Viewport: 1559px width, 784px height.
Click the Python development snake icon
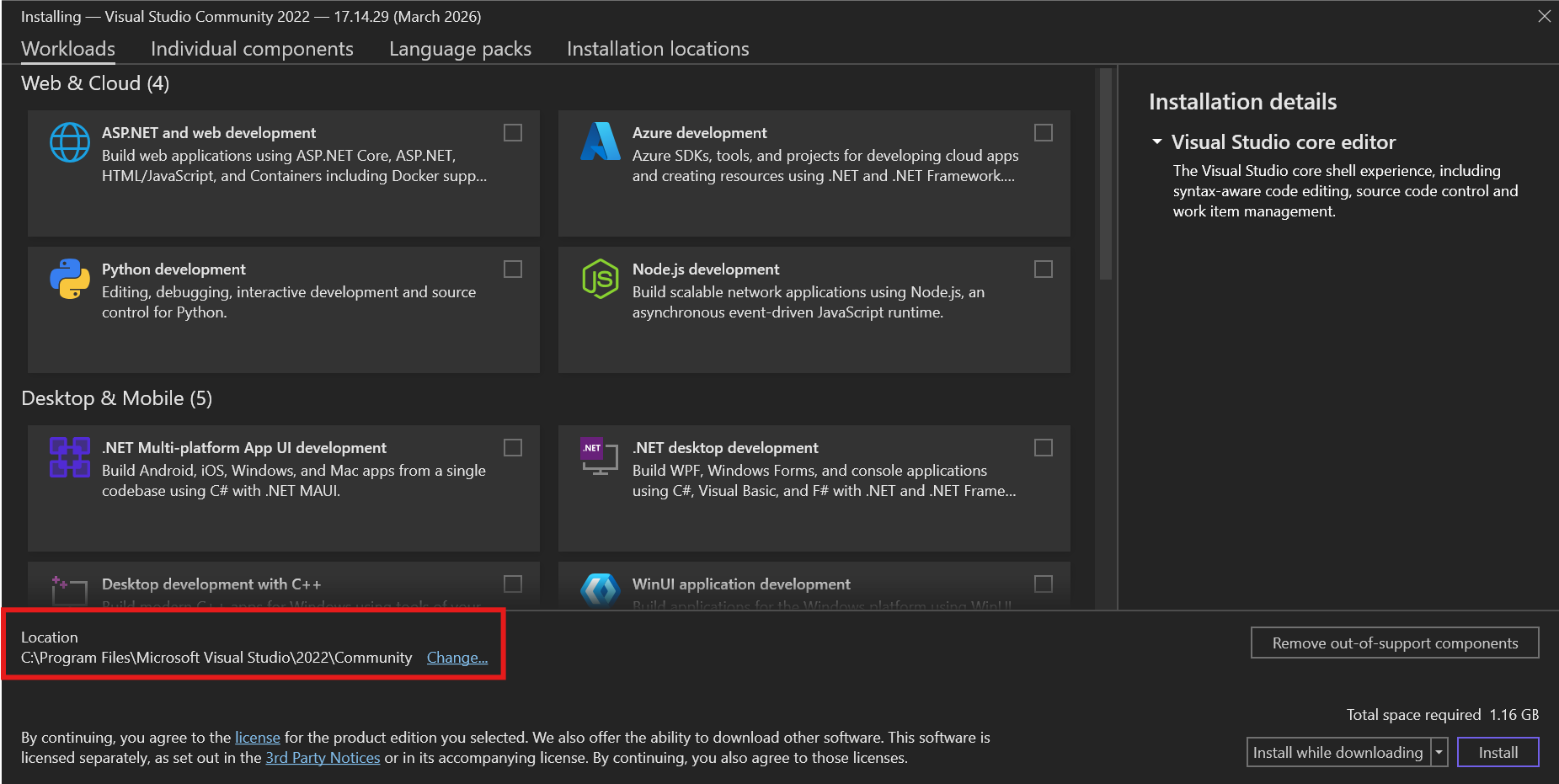(70, 279)
